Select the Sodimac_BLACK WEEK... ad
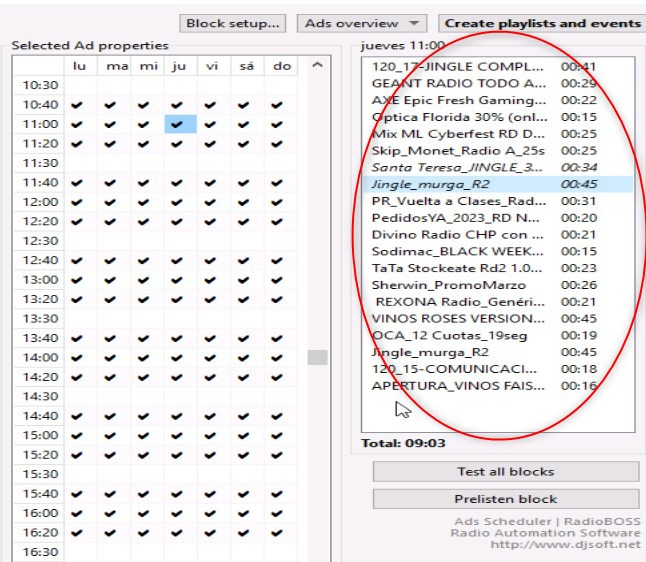The width and height of the screenshot is (646, 562). click(498, 251)
